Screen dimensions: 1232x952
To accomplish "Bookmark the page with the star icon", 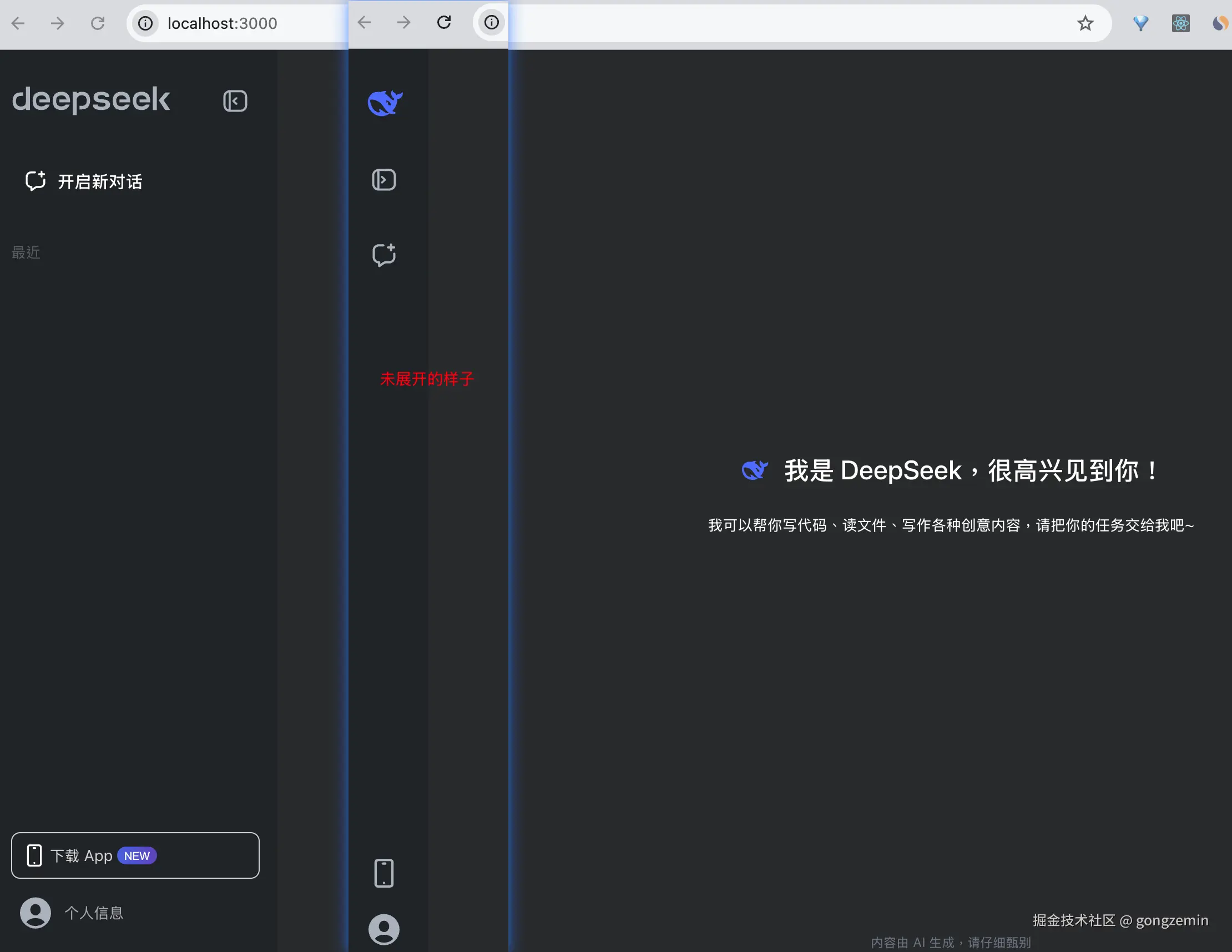I will point(1085,23).
